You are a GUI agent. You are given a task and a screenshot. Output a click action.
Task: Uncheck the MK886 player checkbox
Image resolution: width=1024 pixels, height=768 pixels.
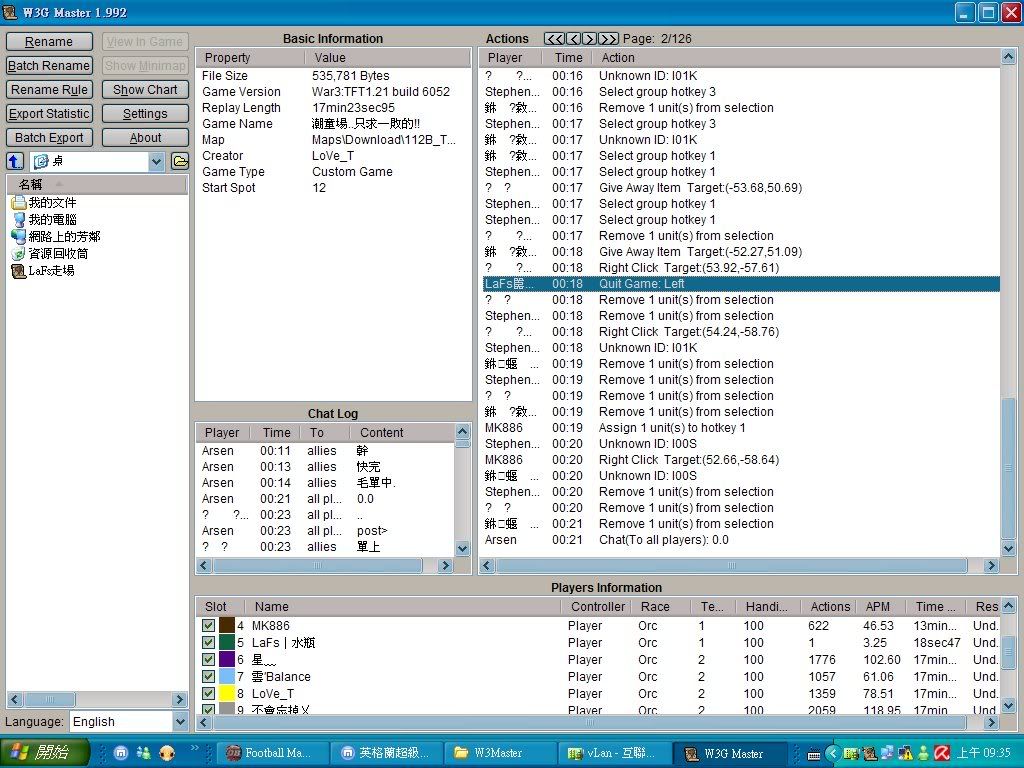click(x=208, y=626)
